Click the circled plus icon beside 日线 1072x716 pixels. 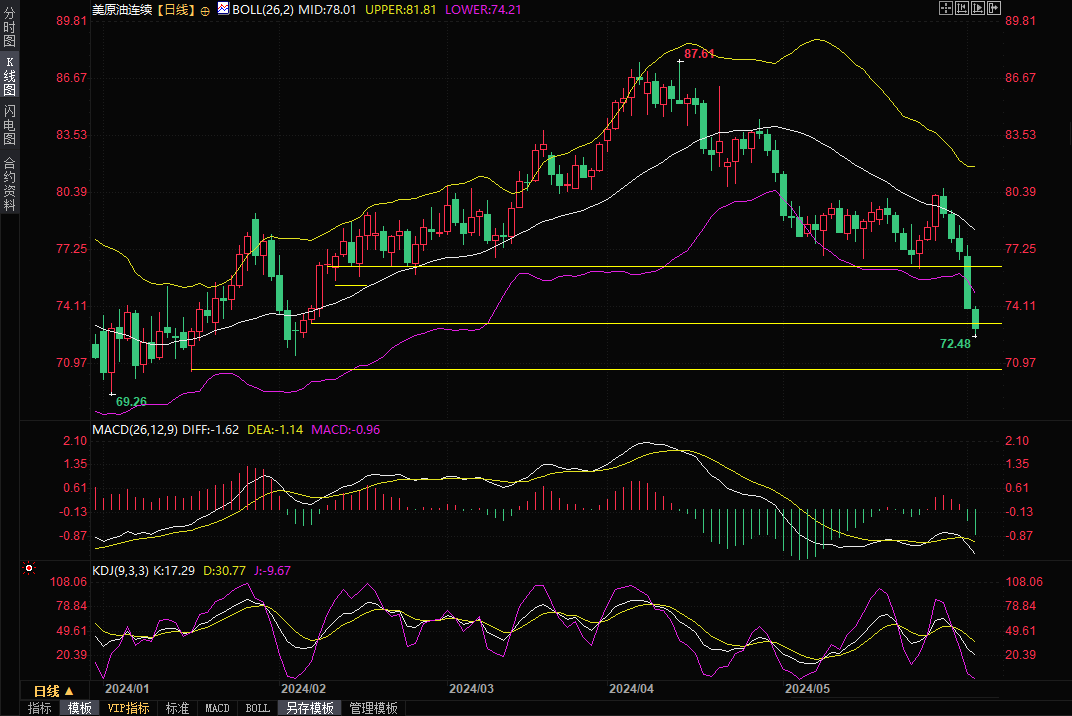[x=205, y=10]
